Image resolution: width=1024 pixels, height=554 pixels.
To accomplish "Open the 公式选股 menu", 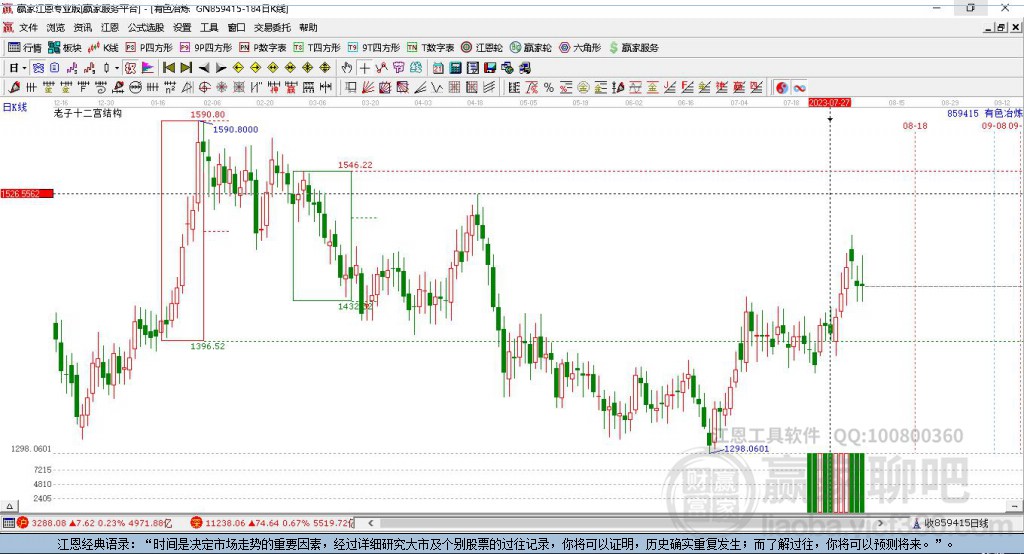I will (x=146, y=27).
